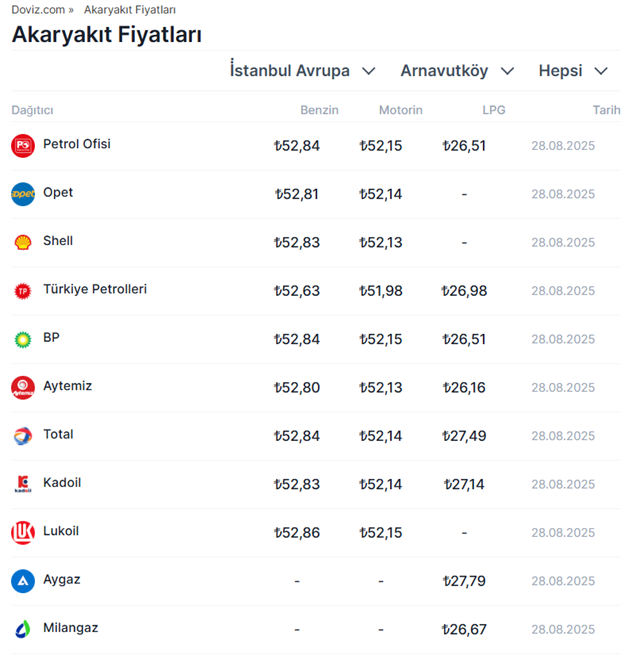Click the Lukoil red logo
The width and height of the screenshot is (625, 656).
(x=22, y=533)
